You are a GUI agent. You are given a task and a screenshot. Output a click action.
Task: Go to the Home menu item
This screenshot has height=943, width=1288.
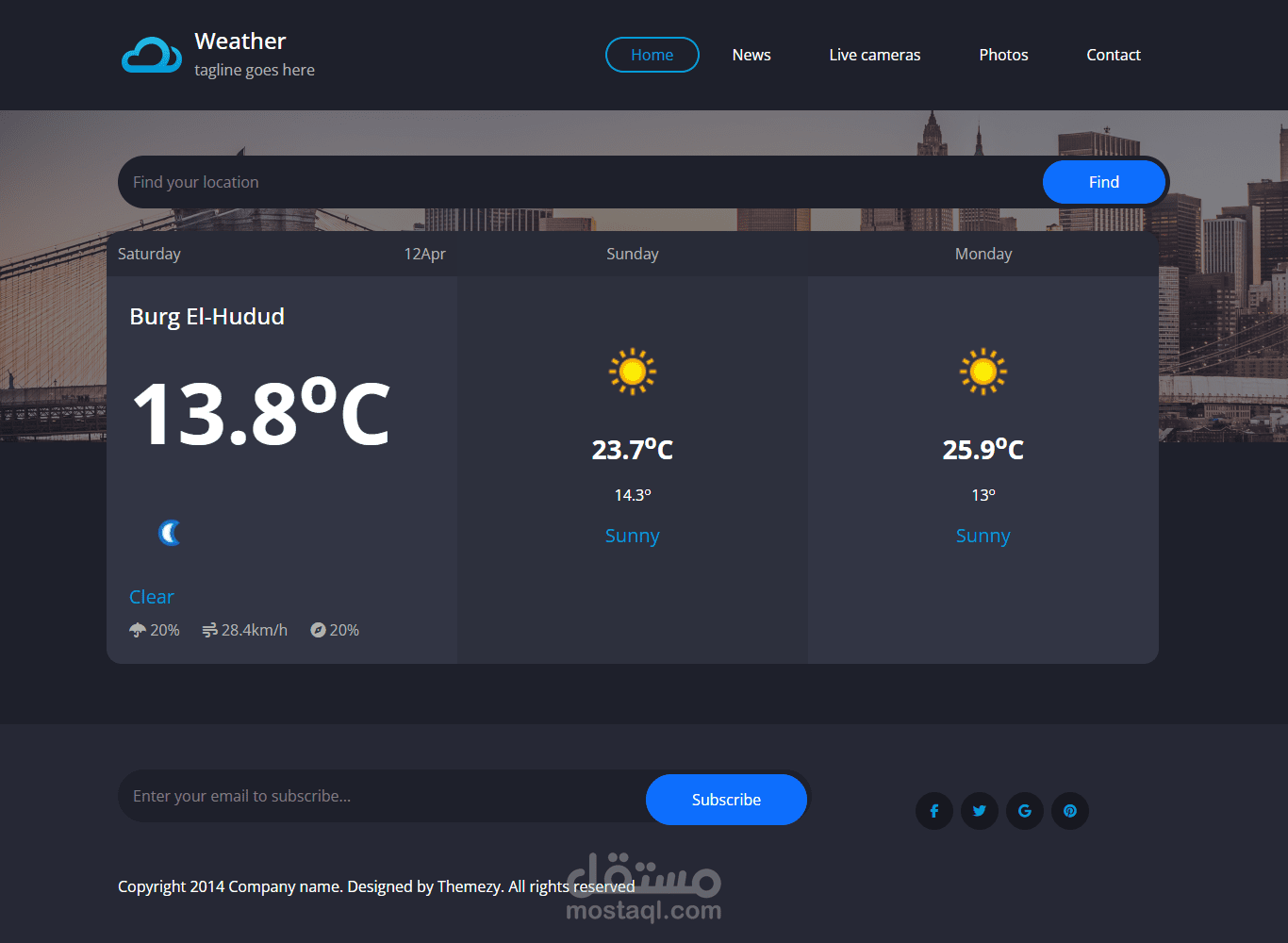tap(652, 55)
